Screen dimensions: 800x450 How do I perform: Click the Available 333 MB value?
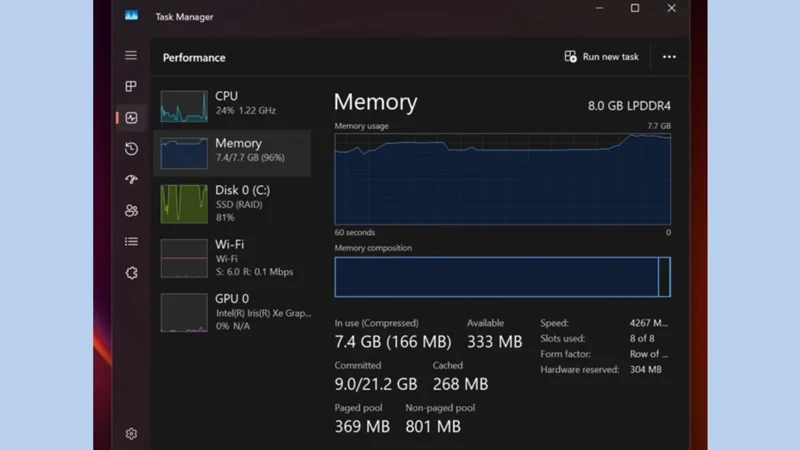click(x=494, y=341)
